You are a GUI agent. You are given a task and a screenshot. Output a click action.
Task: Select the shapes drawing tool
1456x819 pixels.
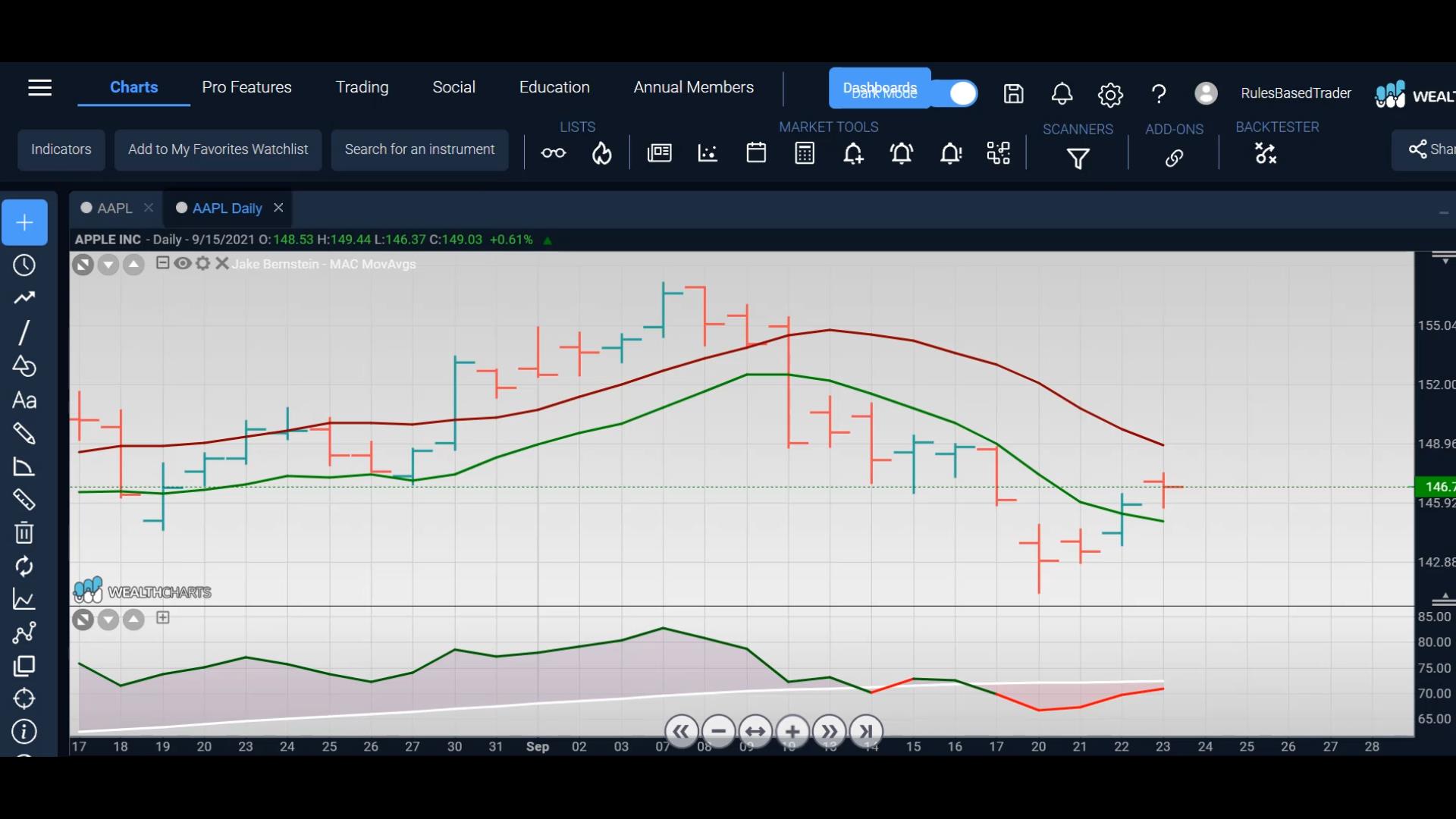[24, 366]
